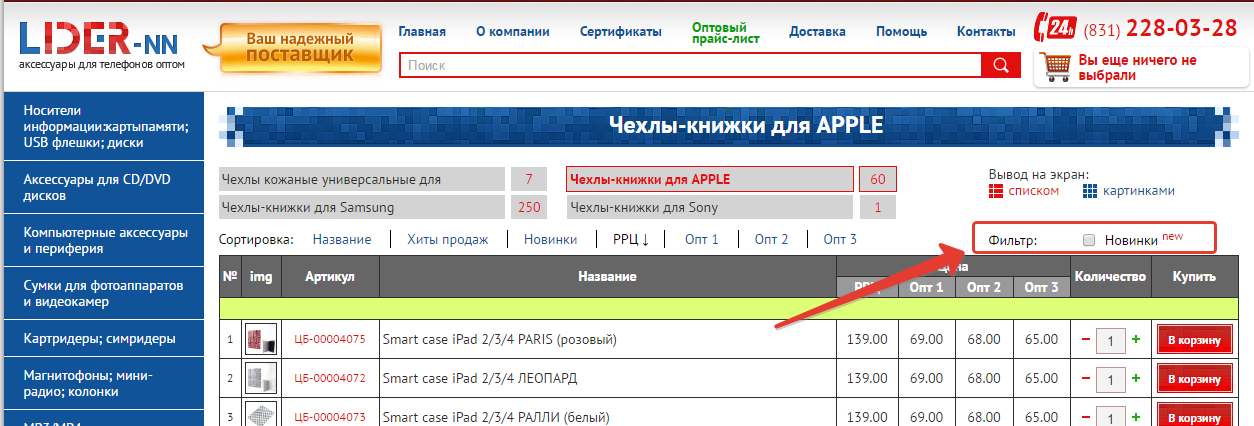Decrease quantity for PARIS case row
Image resolution: width=1254 pixels, height=426 pixels.
[1086, 340]
